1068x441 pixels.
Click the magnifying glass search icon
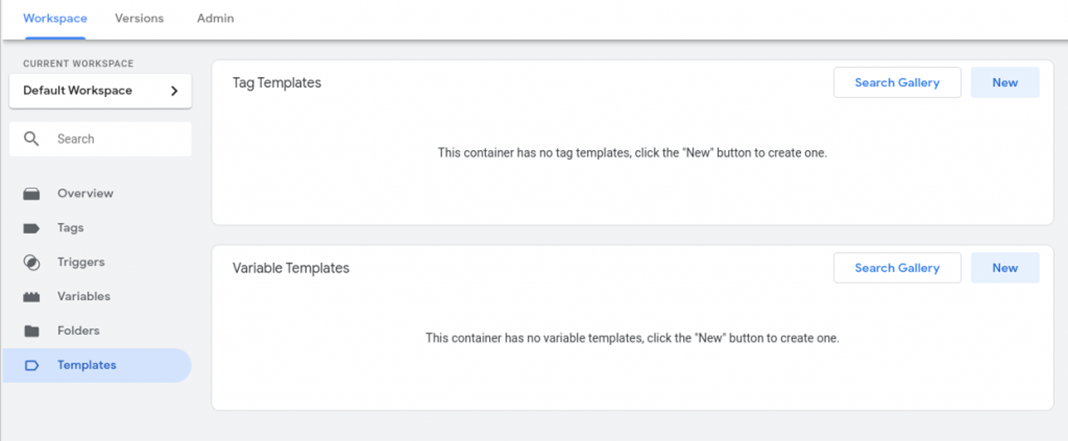(32, 139)
